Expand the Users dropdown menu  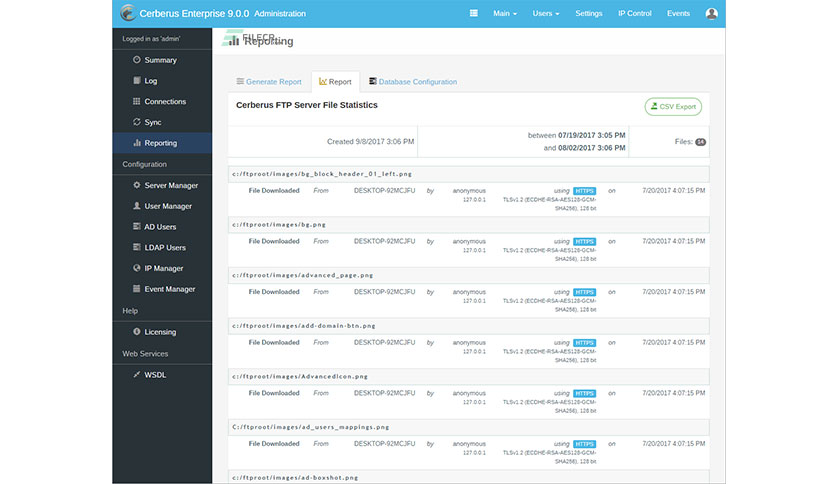(545, 13)
